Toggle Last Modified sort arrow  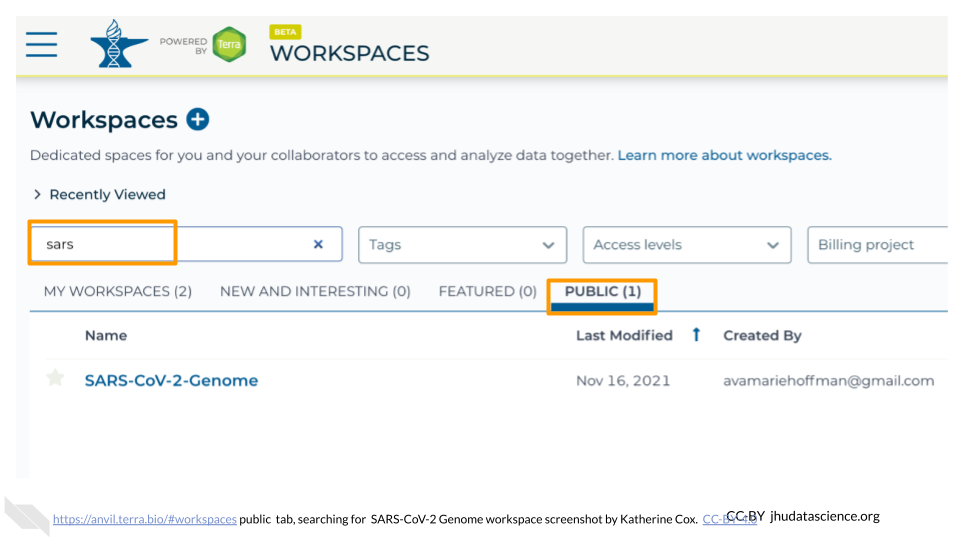click(696, 334)
